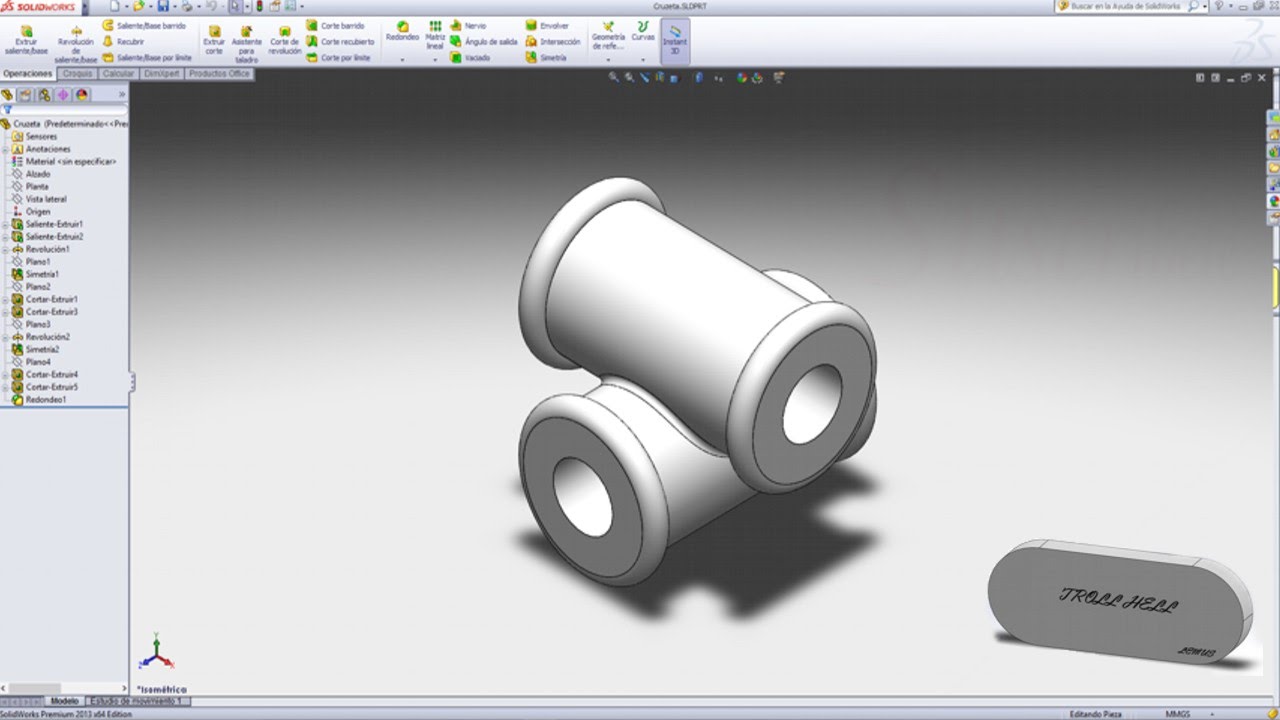Click the New document icon
Screen dimensions: 1280x720
[x=115, y=6]
